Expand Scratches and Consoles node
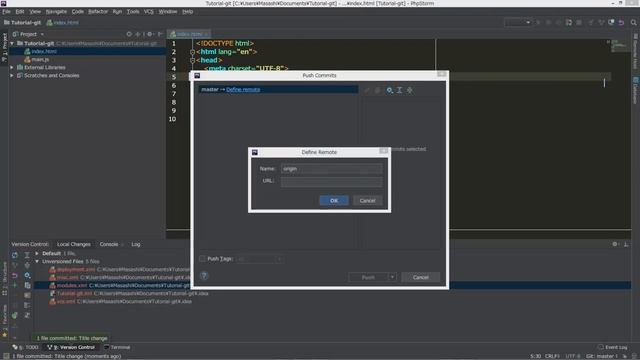Image resolution: width=640 pixels, height=360 pixels. tap(12, 76)
